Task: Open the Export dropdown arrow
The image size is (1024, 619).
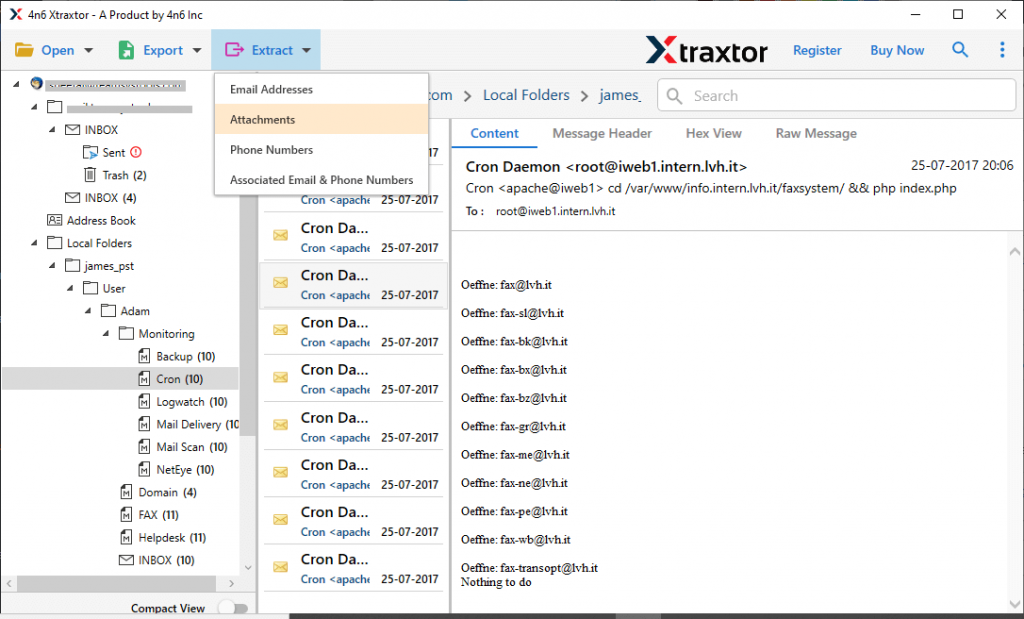Action: 198,49
